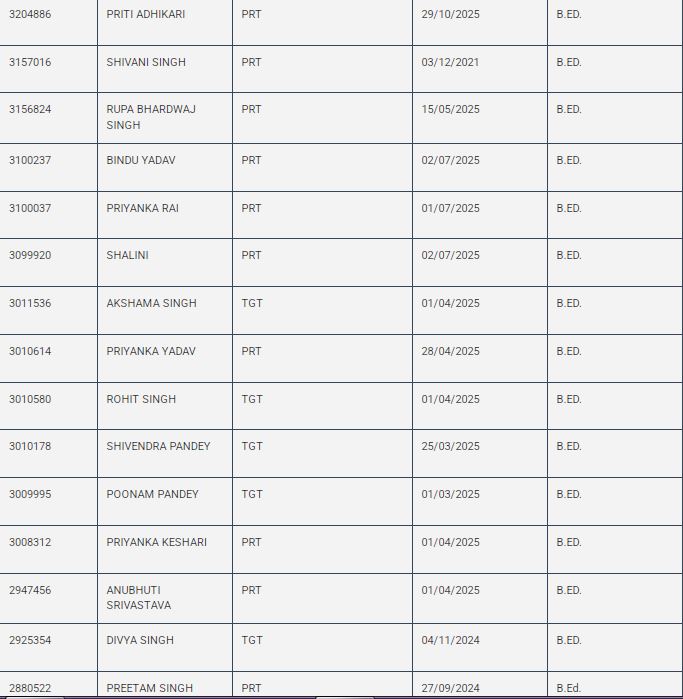Select the Bindu Yadav name cell

140,160
